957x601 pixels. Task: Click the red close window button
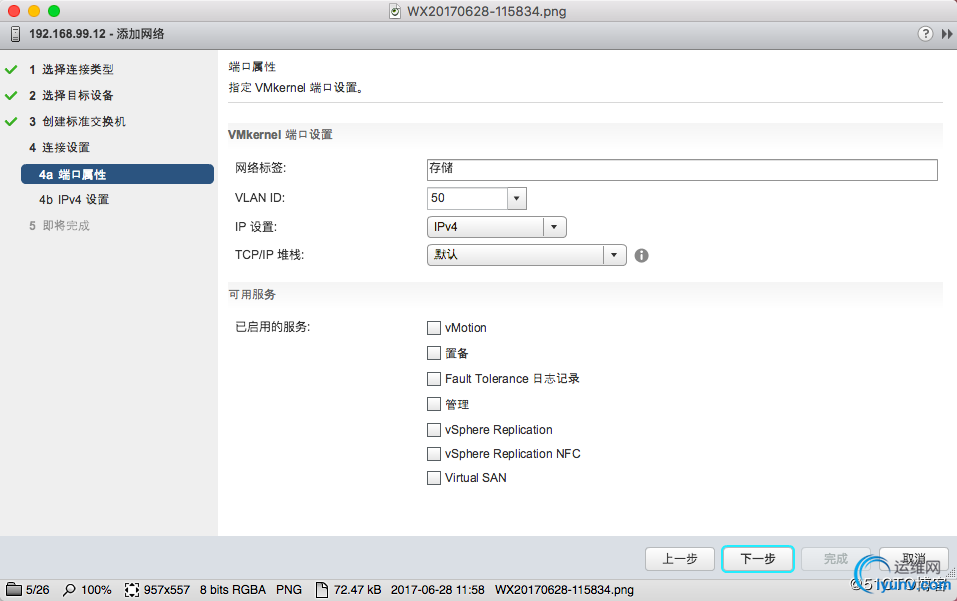point(14,11)
